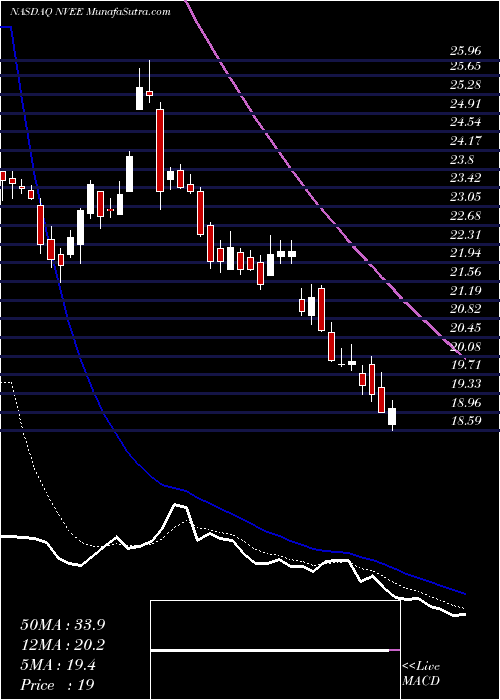This screenshot has width=500, height=700.
Task: Click the 20.08 price label
Action: 465,346
